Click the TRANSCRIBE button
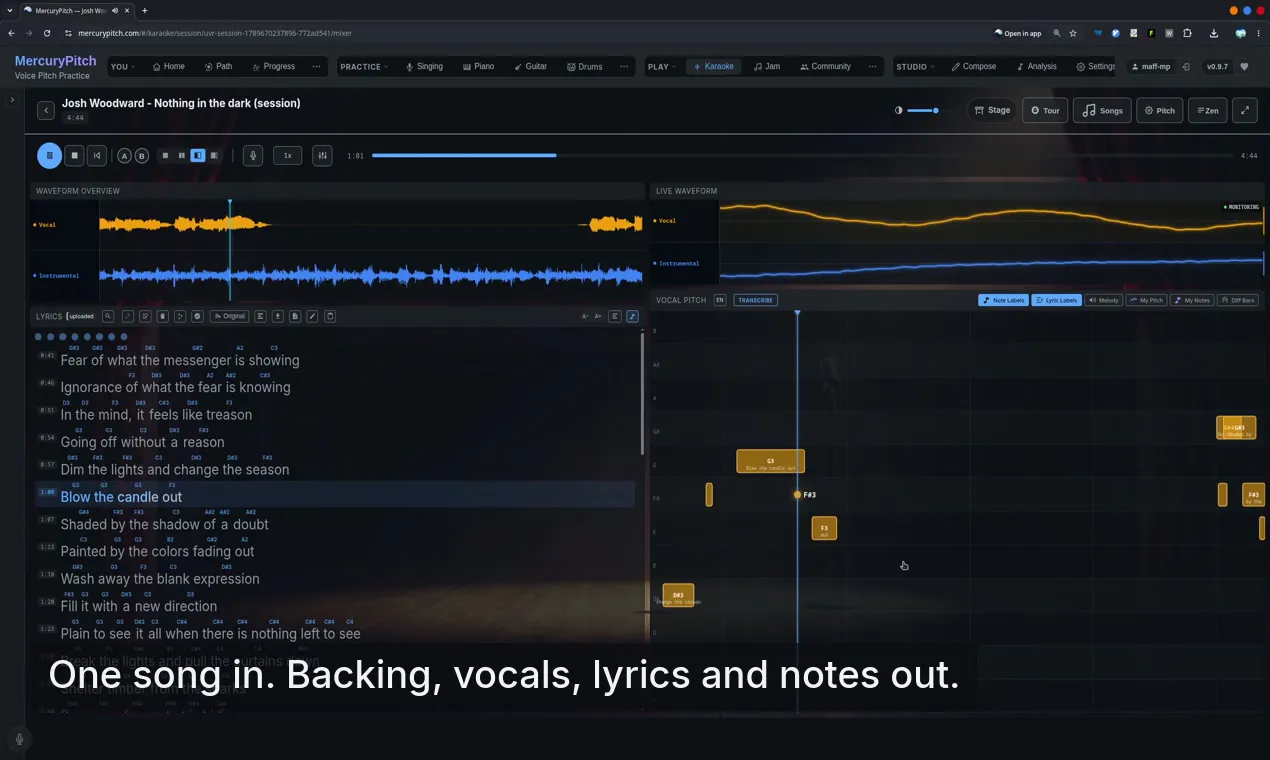Screen dimensions: 1270x760 (x=755, y=300)
